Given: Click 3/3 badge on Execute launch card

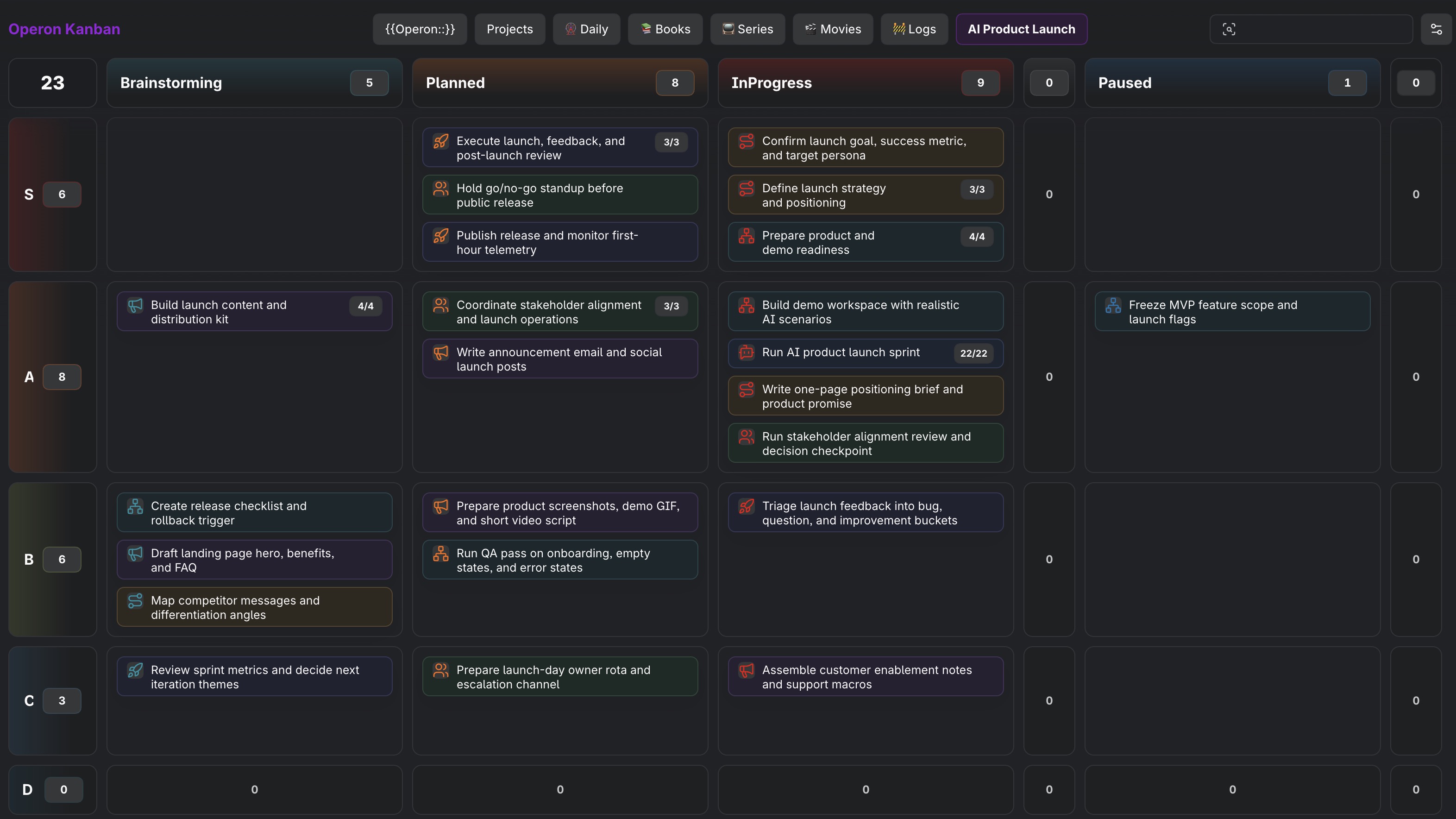Looking at the screenshot, I should tap(672, 142).
